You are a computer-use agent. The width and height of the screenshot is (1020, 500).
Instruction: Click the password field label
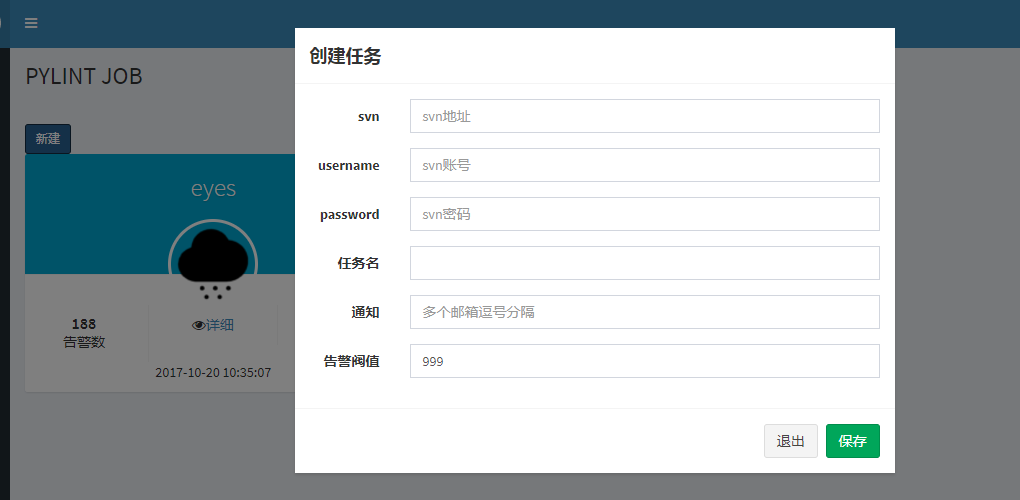tap(349, 214)
